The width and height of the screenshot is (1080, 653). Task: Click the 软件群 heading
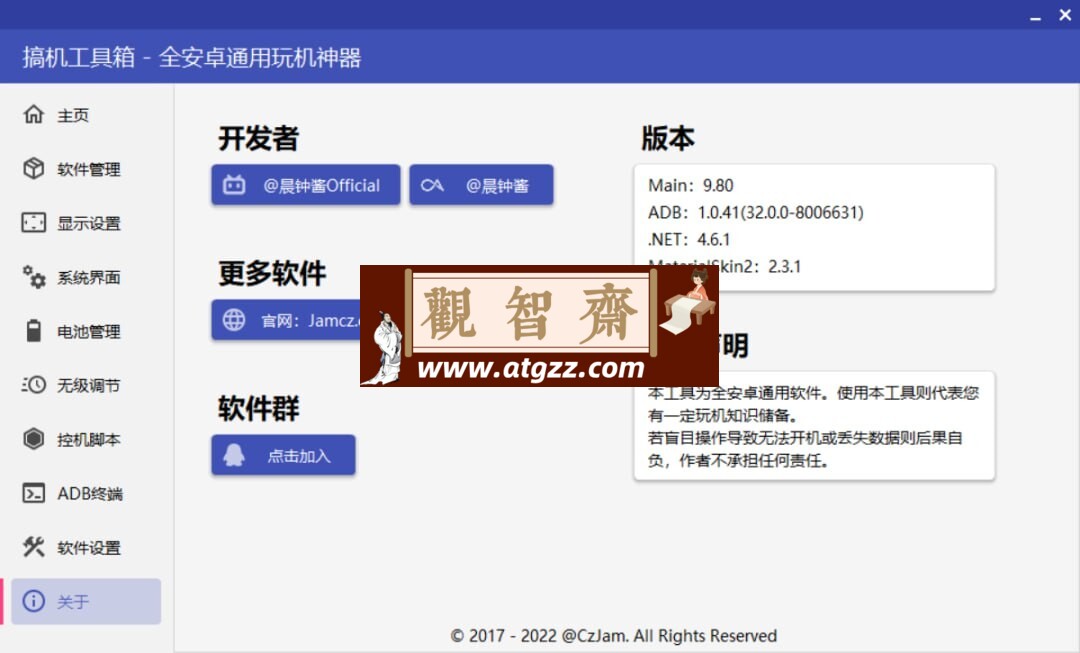pos(258,408)
